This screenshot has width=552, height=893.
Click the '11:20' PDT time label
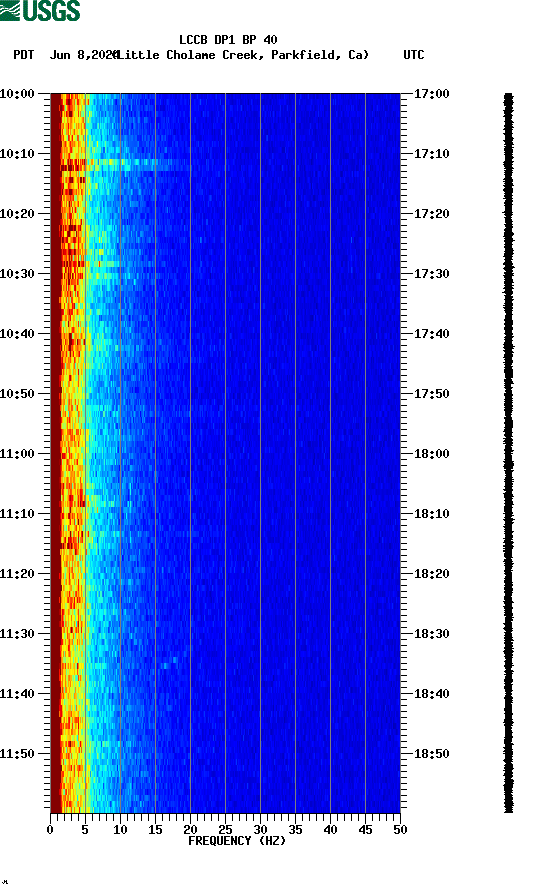tap(17, 574)
